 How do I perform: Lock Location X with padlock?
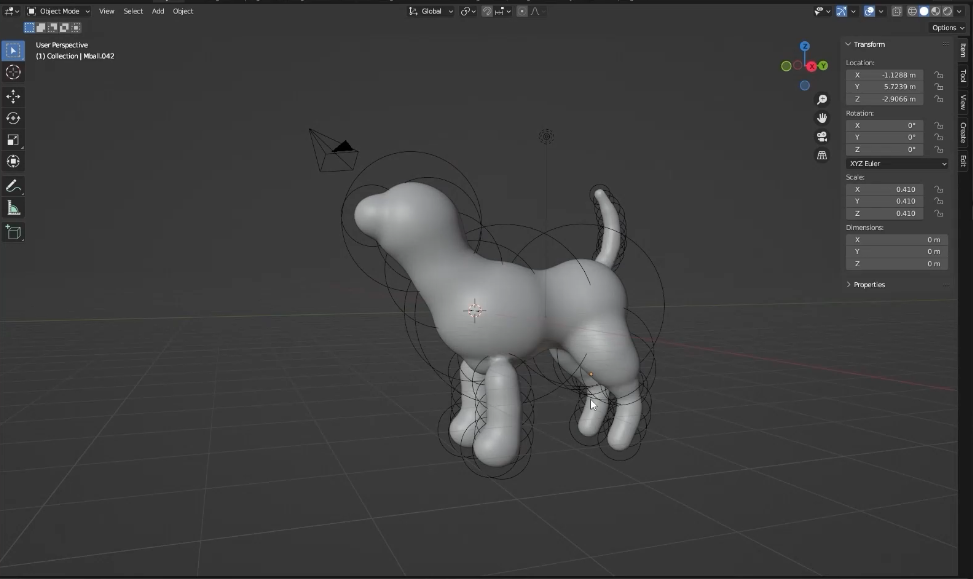click(938, 75)
